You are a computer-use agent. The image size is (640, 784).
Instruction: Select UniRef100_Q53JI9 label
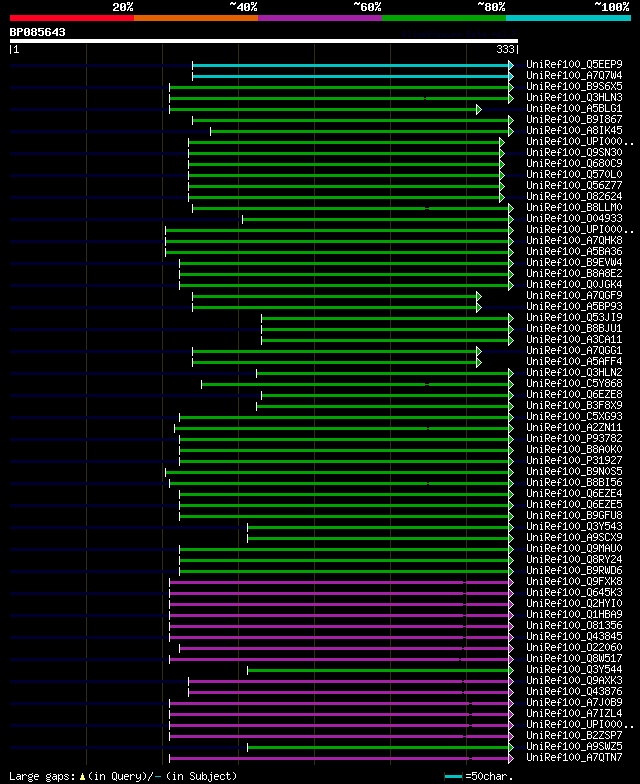coord(574,318)
